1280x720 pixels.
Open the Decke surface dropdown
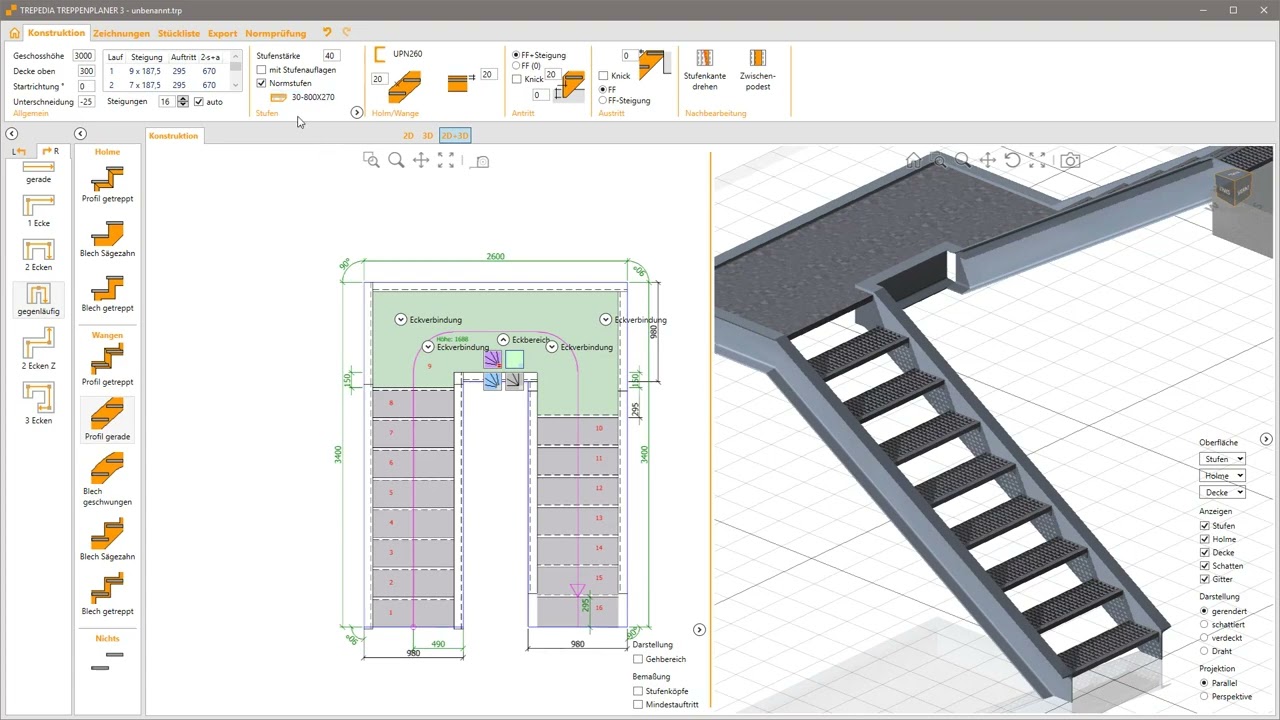(1222, 492)
